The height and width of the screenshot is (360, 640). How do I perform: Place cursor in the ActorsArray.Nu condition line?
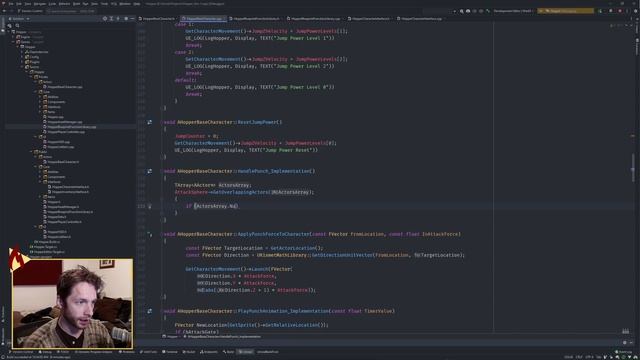click(211, 206)
